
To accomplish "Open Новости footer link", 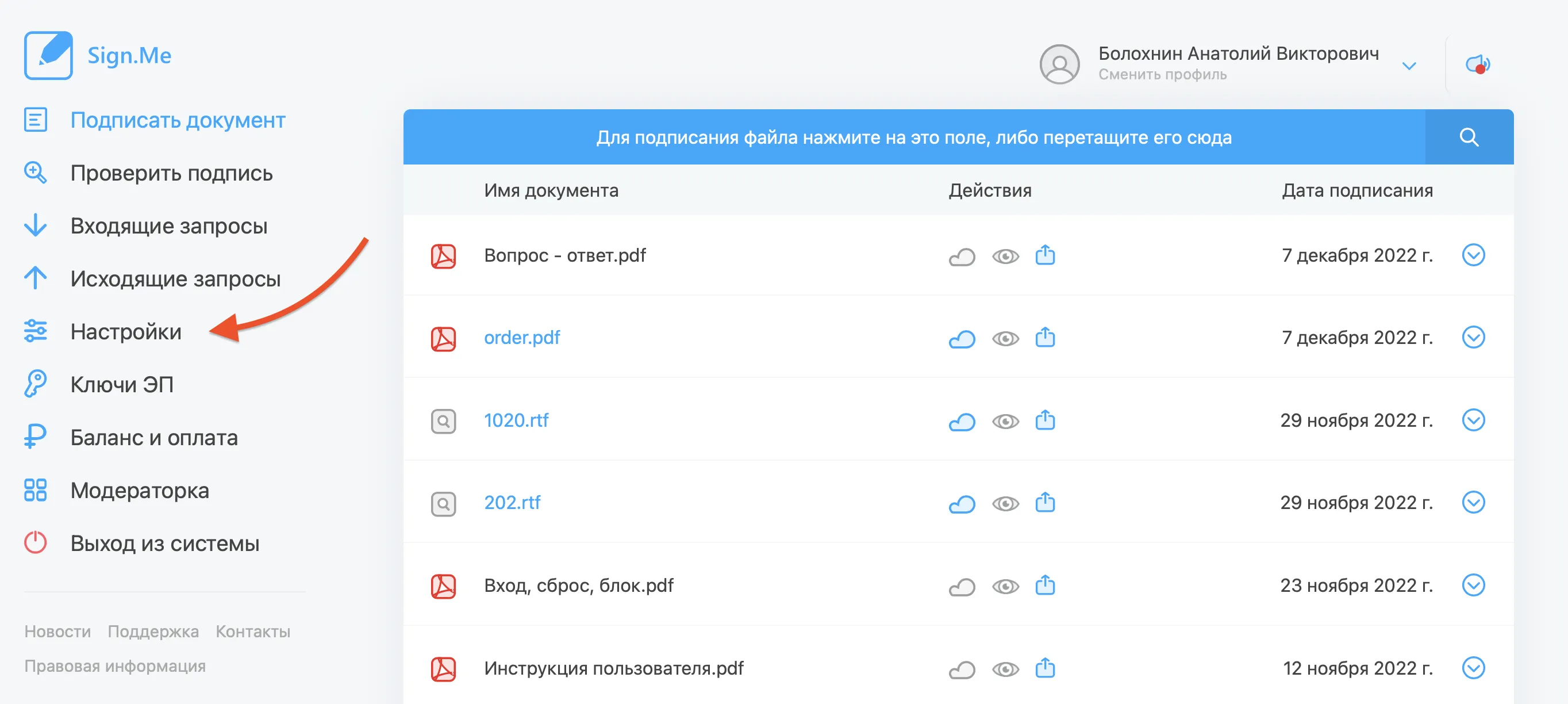I will (57, 632).
